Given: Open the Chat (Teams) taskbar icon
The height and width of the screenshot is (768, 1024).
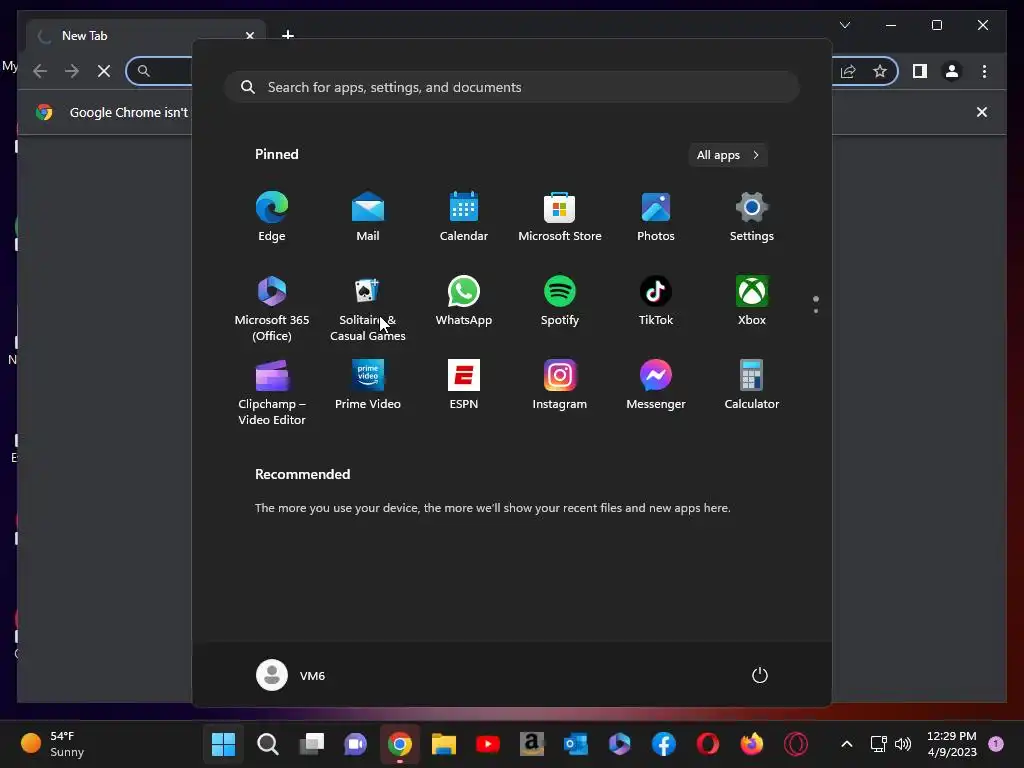Looking at the screenshot, I should (x=355, y=743).
